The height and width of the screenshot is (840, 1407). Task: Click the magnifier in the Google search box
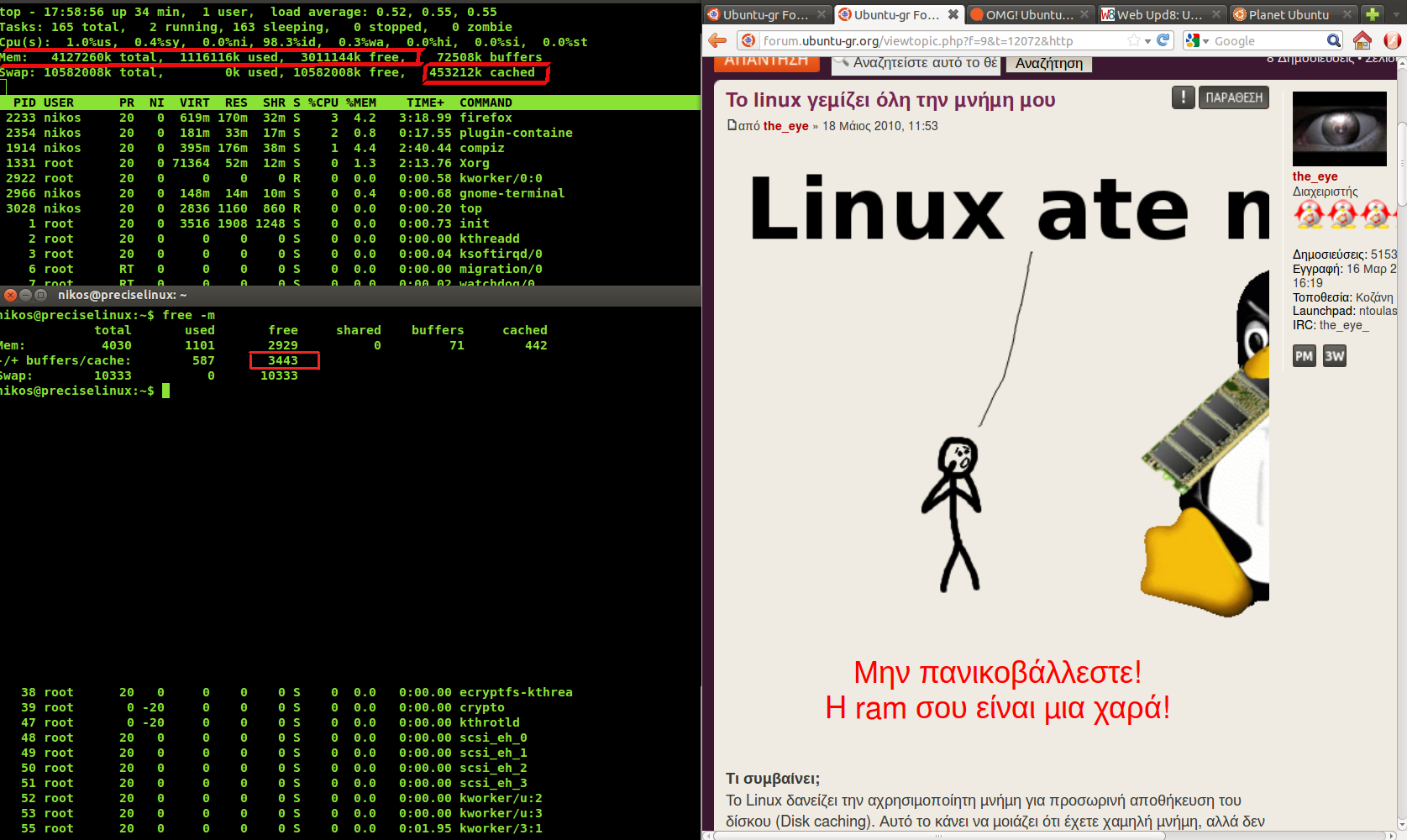tap(1333, 40)
